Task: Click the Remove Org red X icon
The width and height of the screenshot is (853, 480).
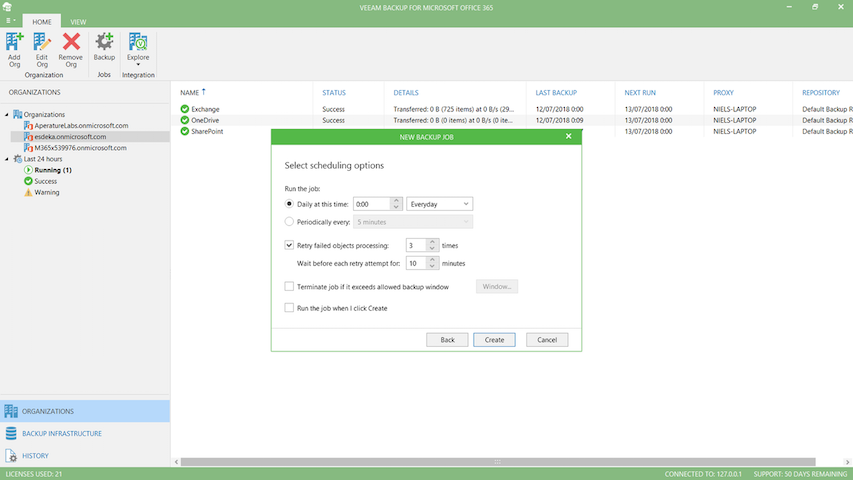Action: (71, 42)
